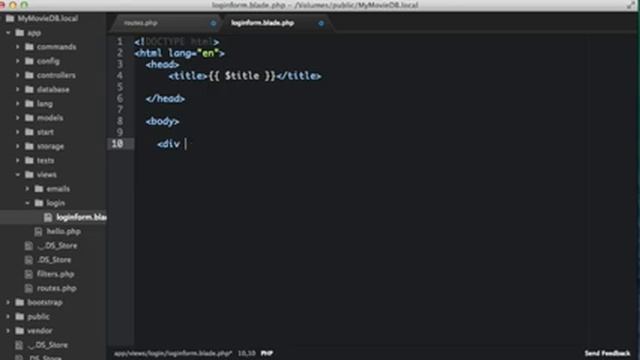Click the emails folder icon
The height and width of the screenshot is (360, 640).
pos(39,189)
